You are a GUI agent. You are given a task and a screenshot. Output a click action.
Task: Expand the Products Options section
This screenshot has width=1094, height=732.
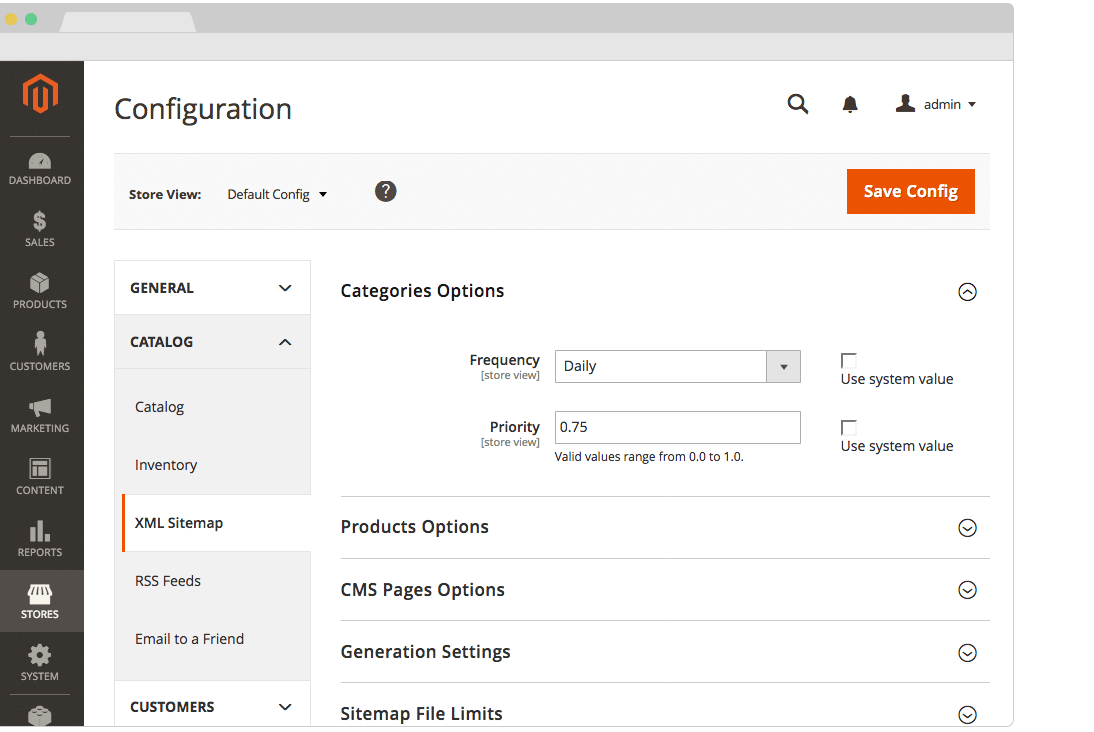(x=966, y=528)
